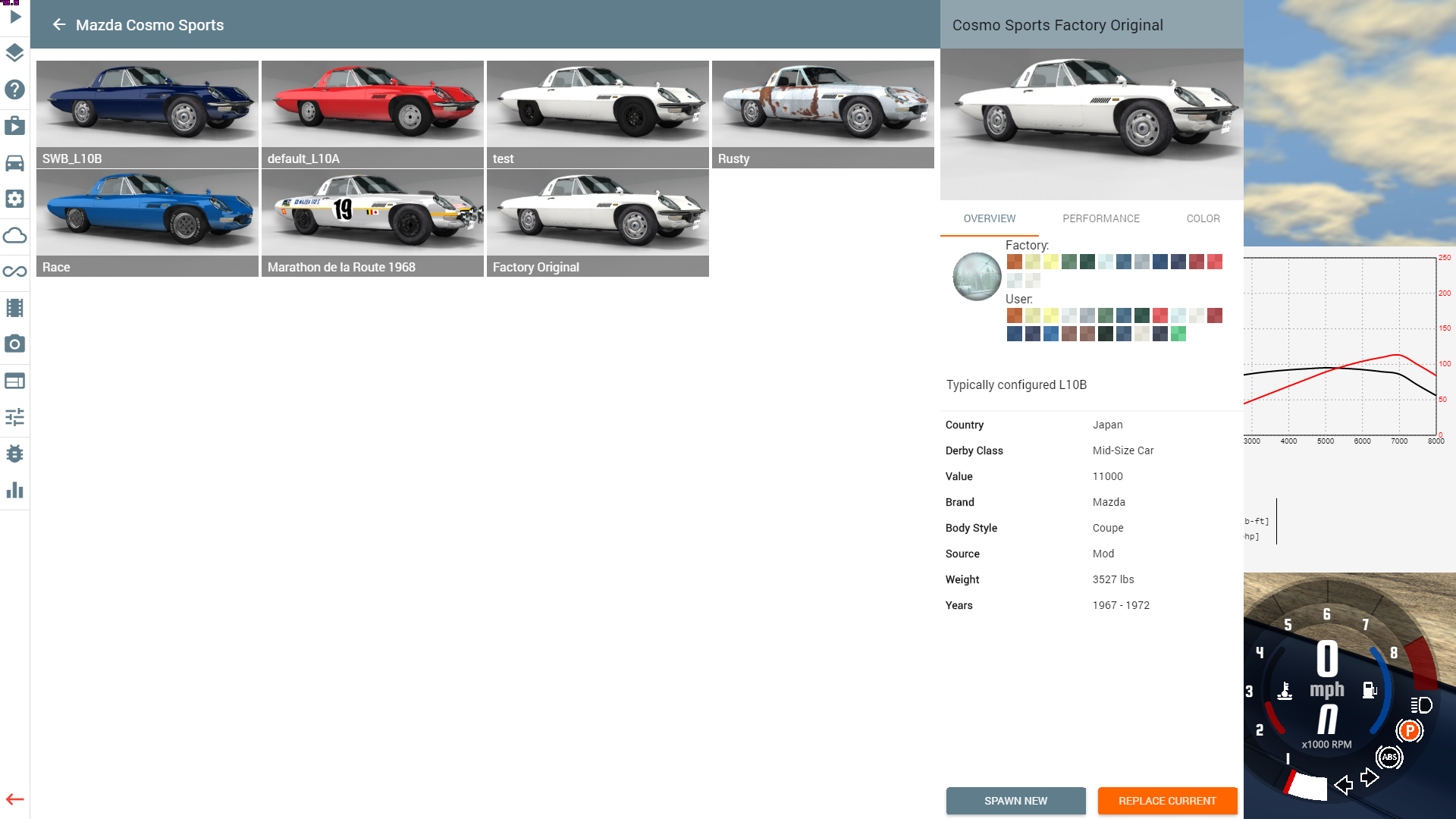Select the SWB_L10B configuration thumbnail

(147, 115)
